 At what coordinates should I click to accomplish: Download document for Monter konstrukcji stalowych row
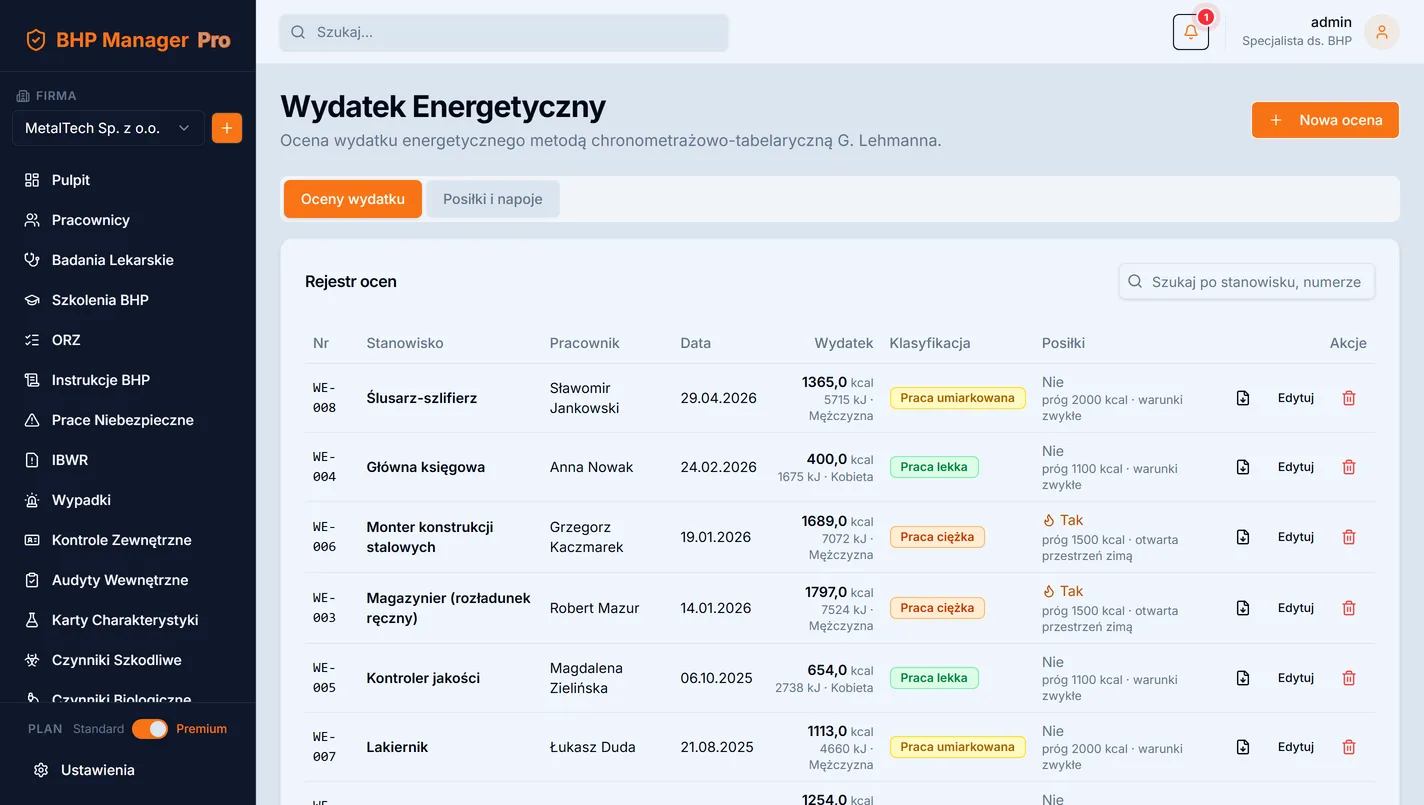tap(1243, 537)
